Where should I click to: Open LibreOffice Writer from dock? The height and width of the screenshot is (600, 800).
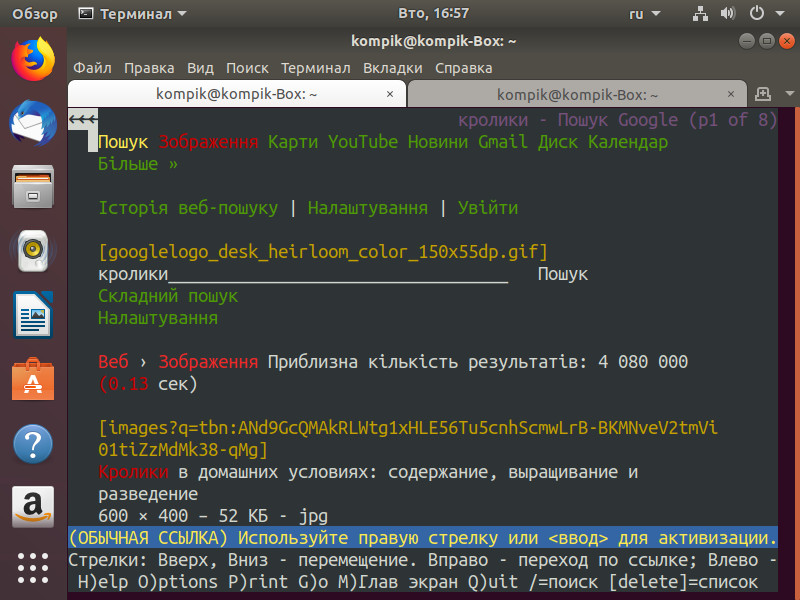tap(33, 315)
